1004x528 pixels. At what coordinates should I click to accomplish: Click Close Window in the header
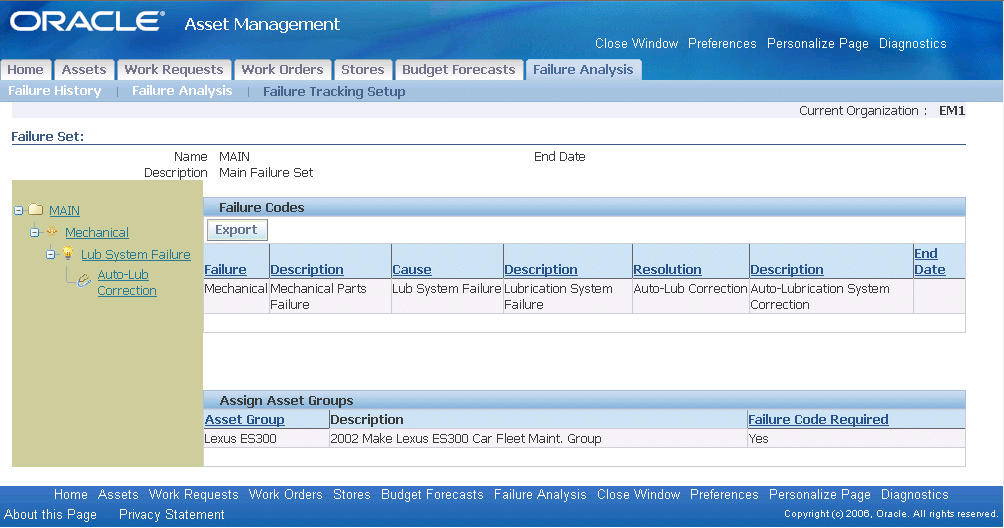coord(636,44)
